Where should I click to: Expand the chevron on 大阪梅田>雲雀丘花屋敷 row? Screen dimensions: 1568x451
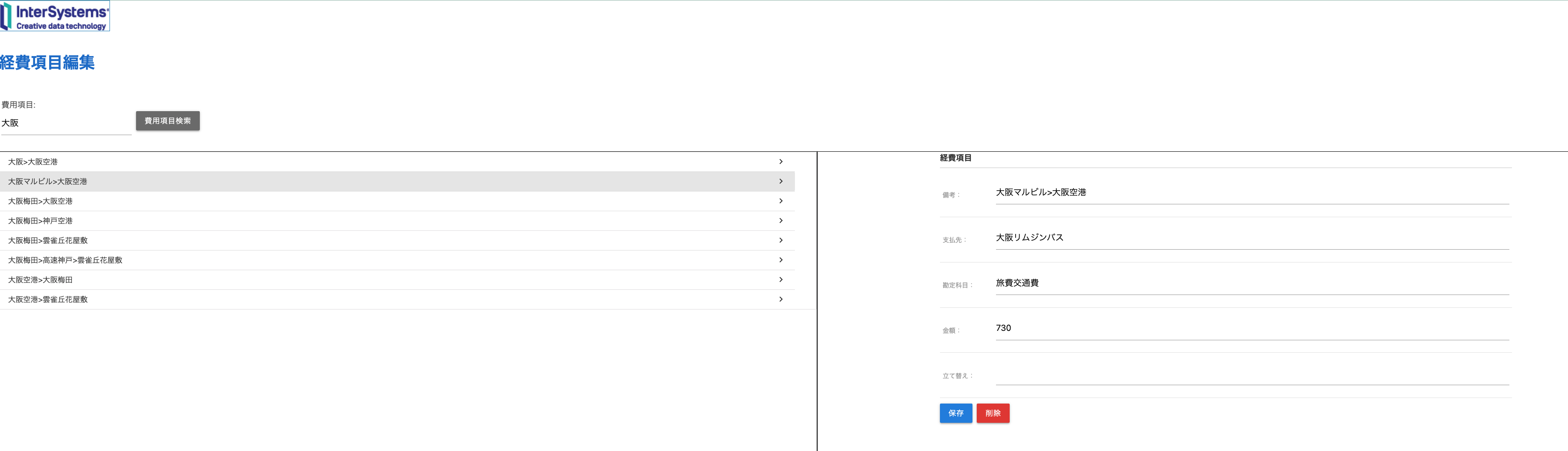coord(780,240)
